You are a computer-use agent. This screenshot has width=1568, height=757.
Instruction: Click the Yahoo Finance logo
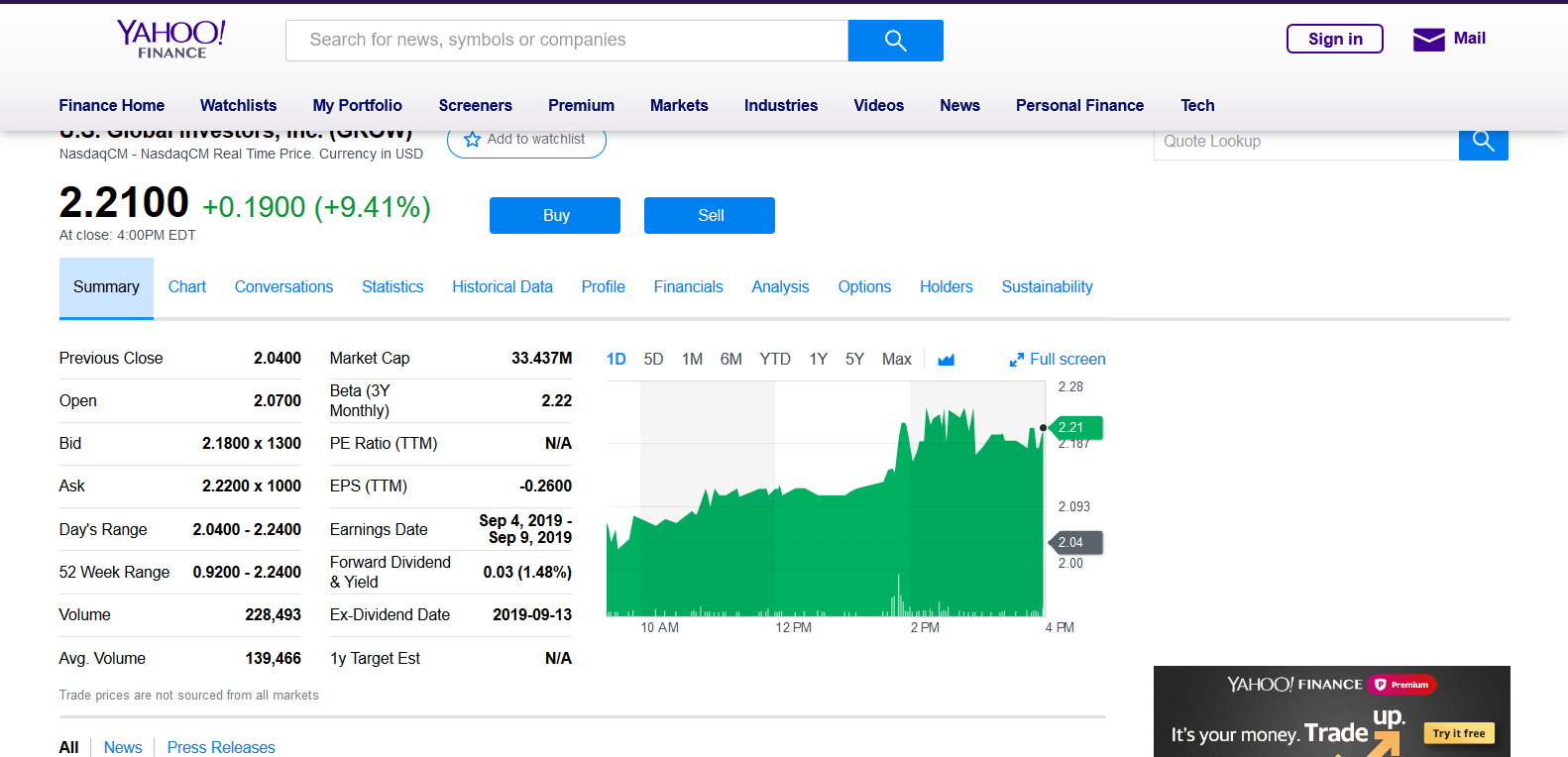(x=171, y=40)
